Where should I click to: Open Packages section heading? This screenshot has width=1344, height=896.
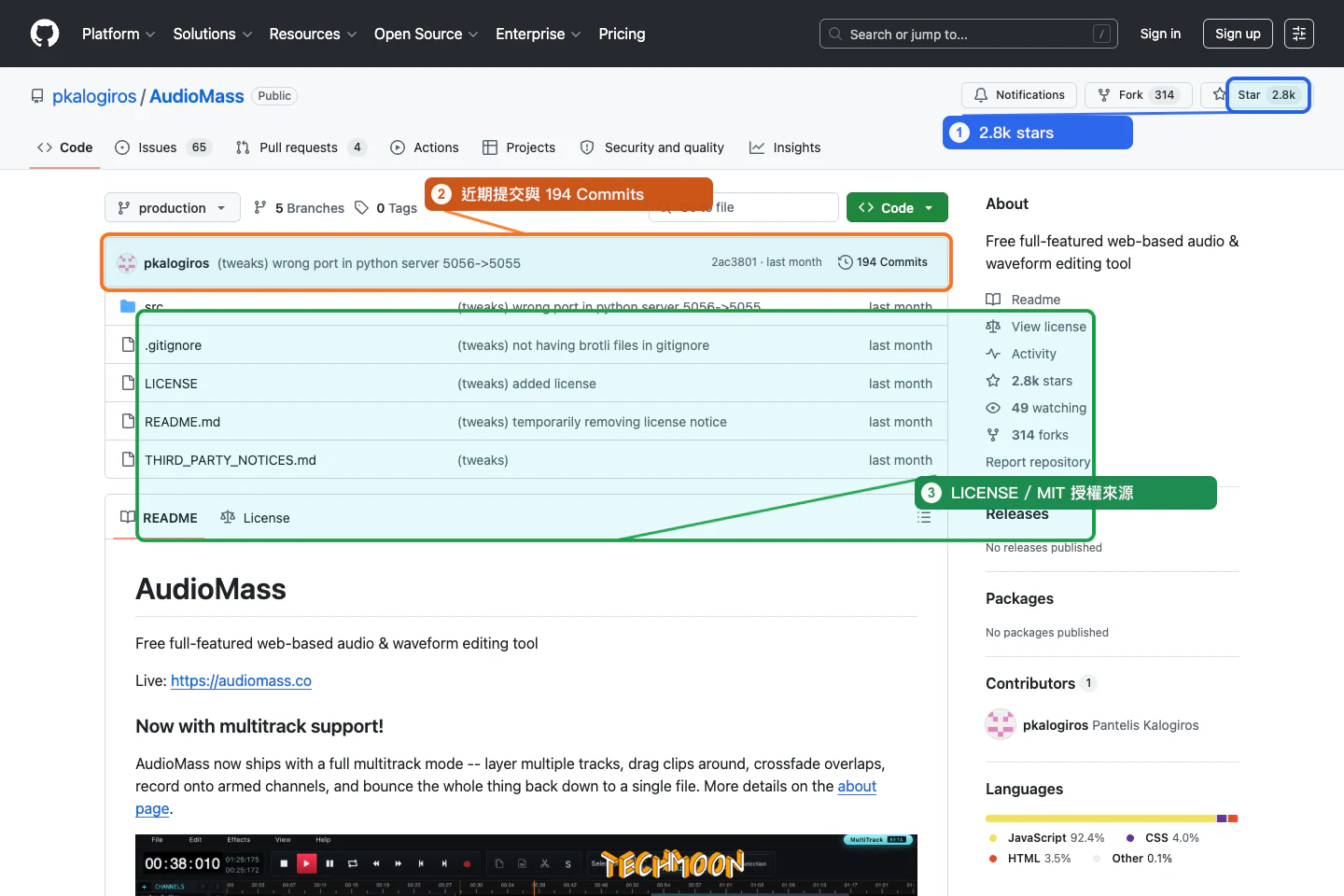coord(1019,598)
